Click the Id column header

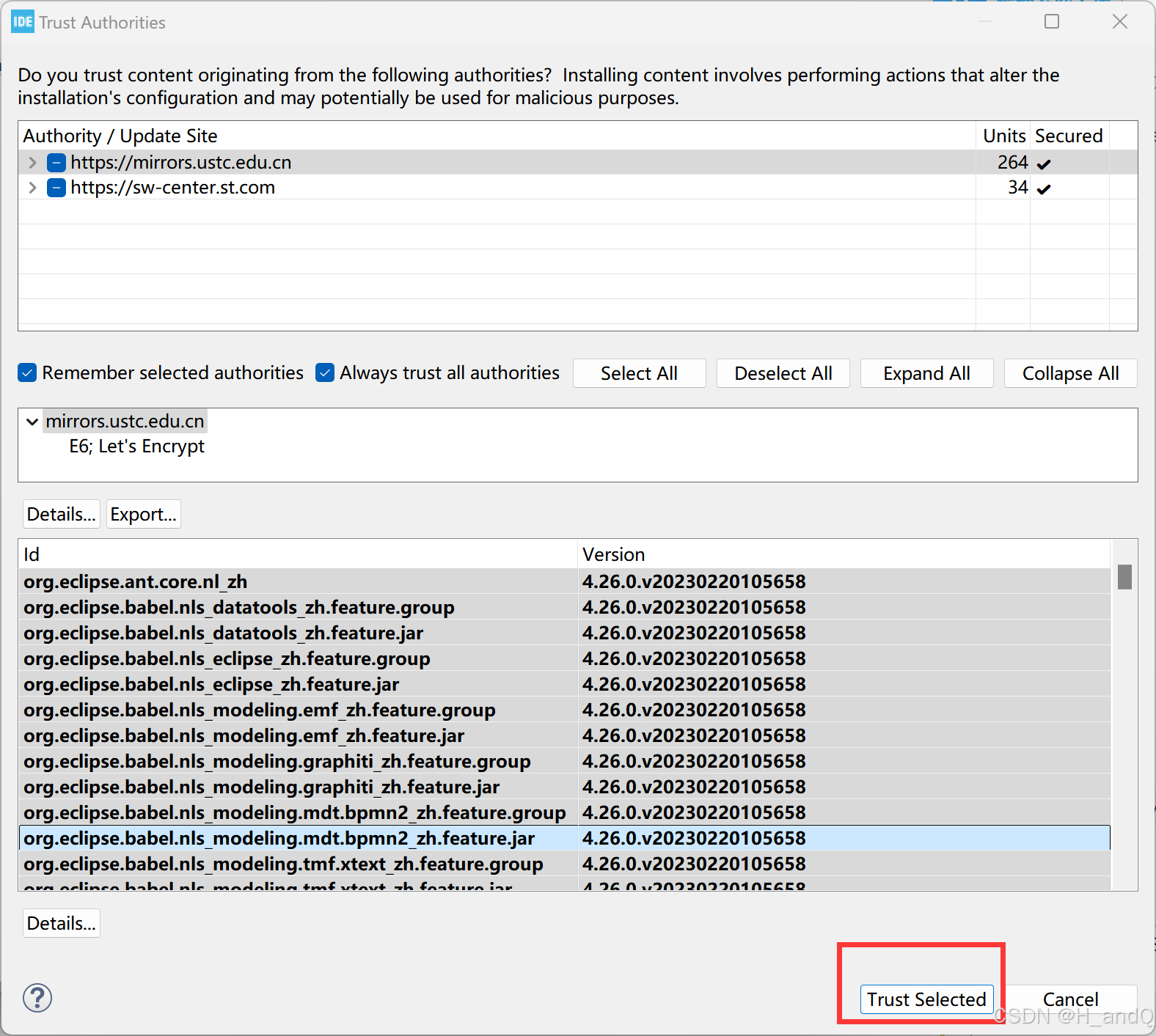(x=299, y=554)
